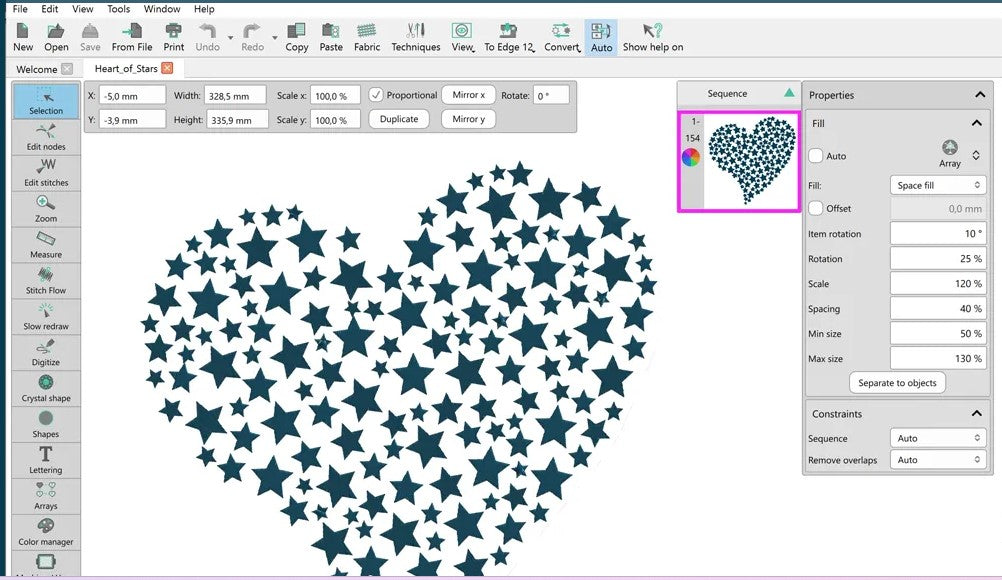Viewport: 1002px width, 580px height.
Task: Toggle the Proportional checkbox
Action: pos(376,95)
